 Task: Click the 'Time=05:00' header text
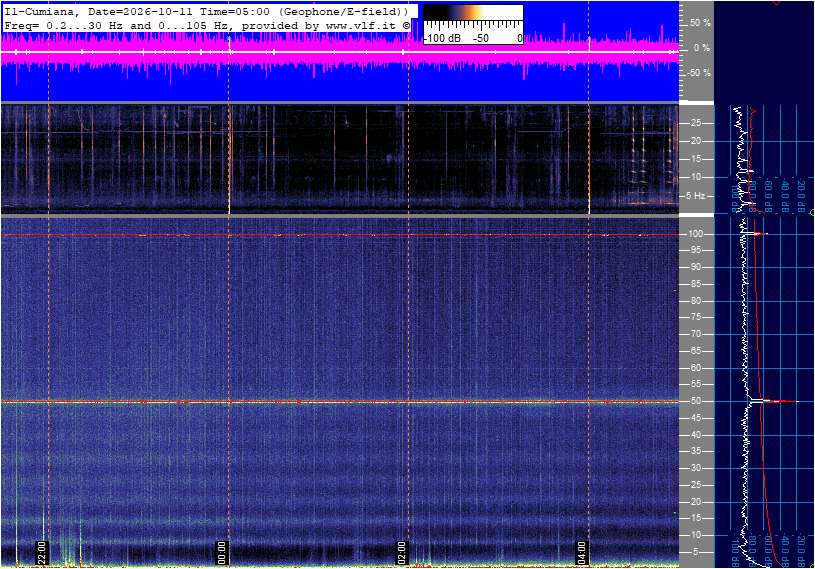coord(235,11)
